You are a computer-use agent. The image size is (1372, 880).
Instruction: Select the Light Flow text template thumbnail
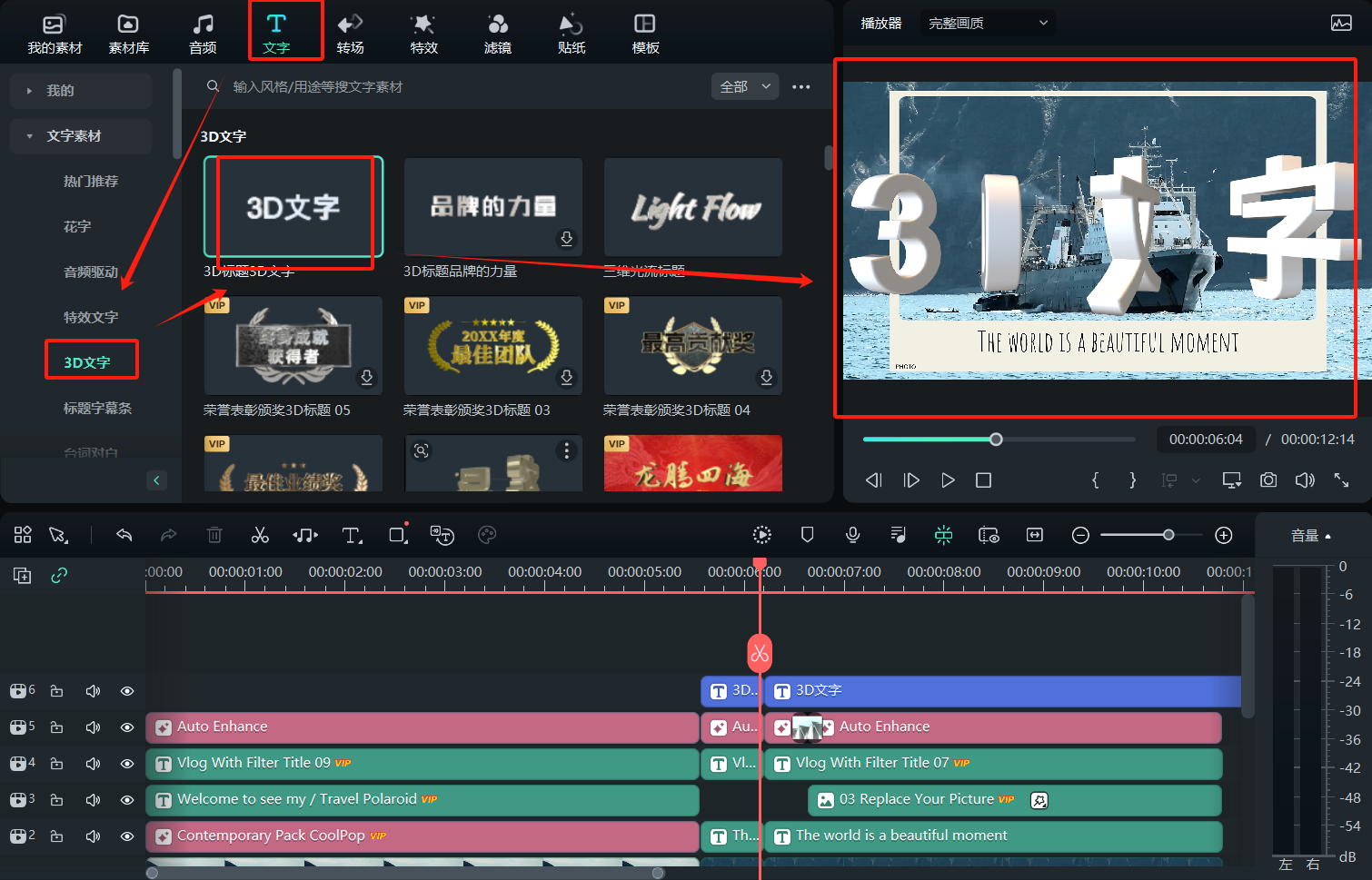point(692,207)
